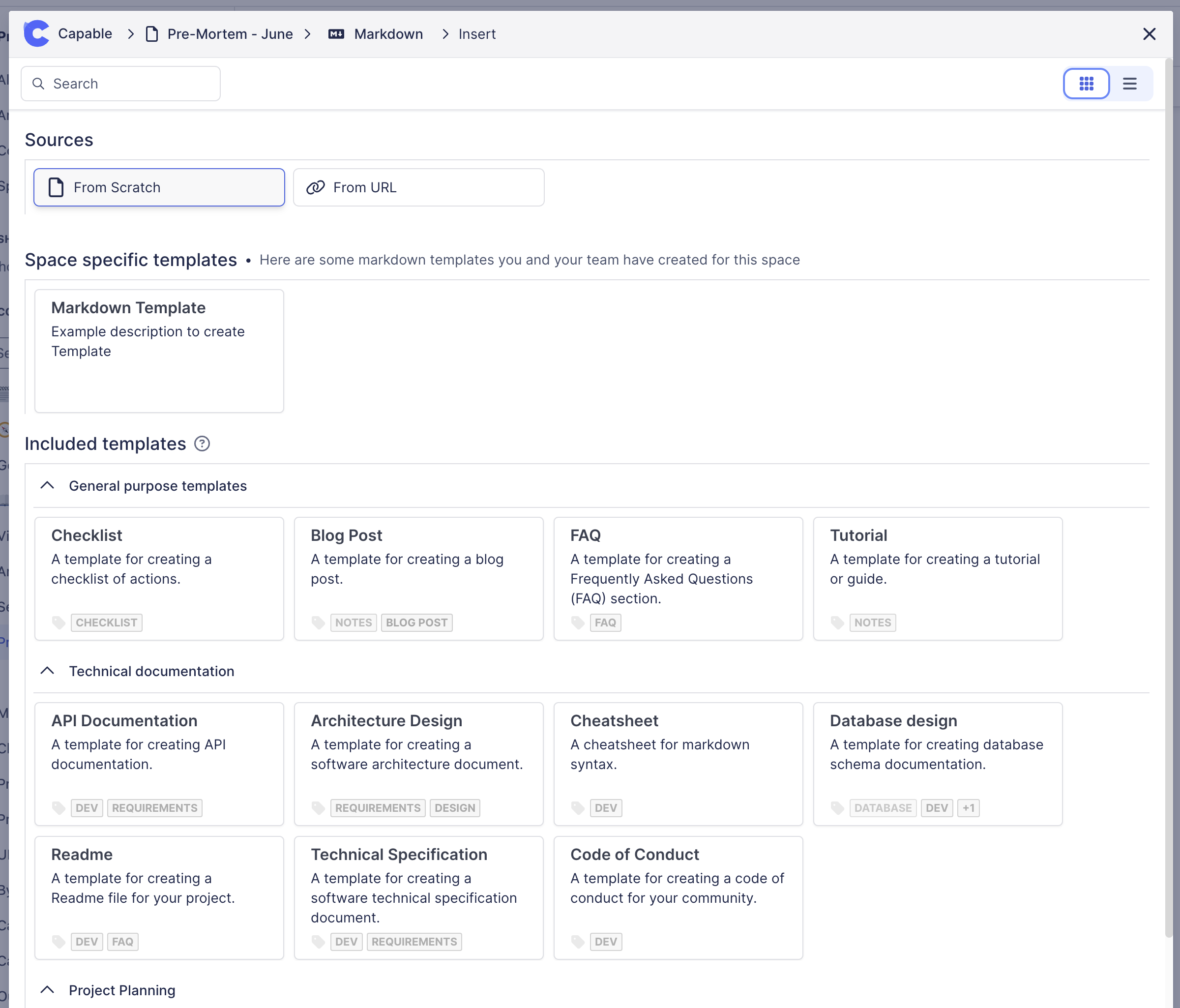Collapse the Project Planning section

48,990
